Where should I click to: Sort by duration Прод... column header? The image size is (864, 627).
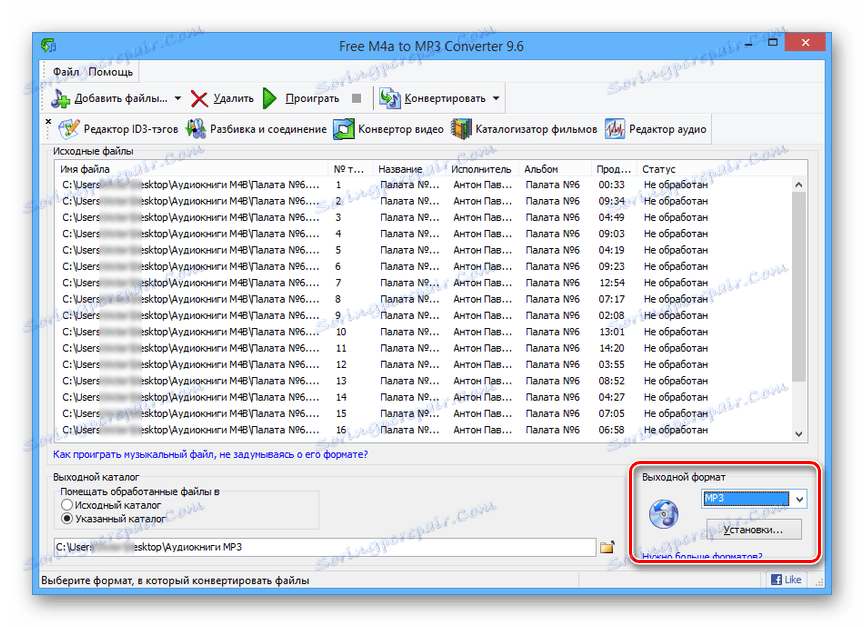pyautogui.click(x=614, y=169)
